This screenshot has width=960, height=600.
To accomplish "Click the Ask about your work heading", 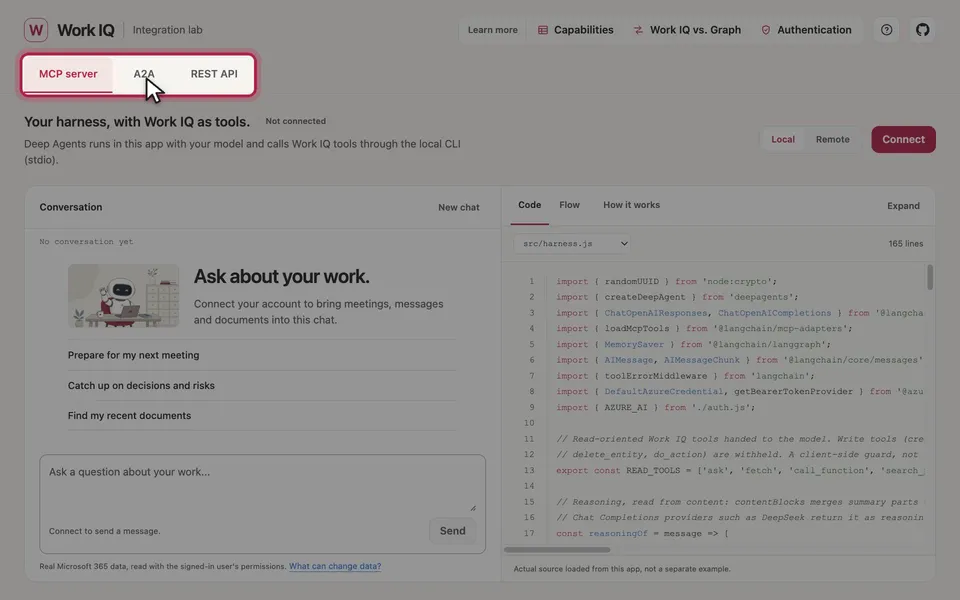I will [282, 277].
